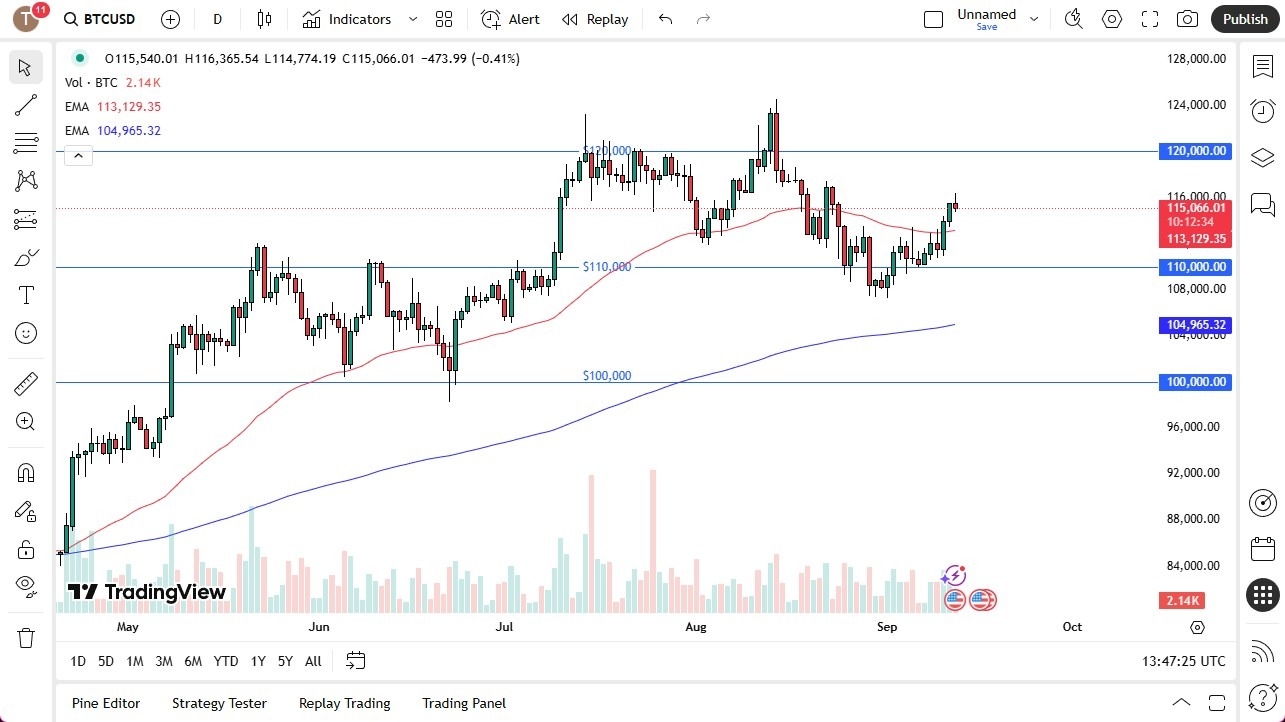Open the Indicators dropdown arrow
The image size is (1285, 722).
[x=412, y=18]
